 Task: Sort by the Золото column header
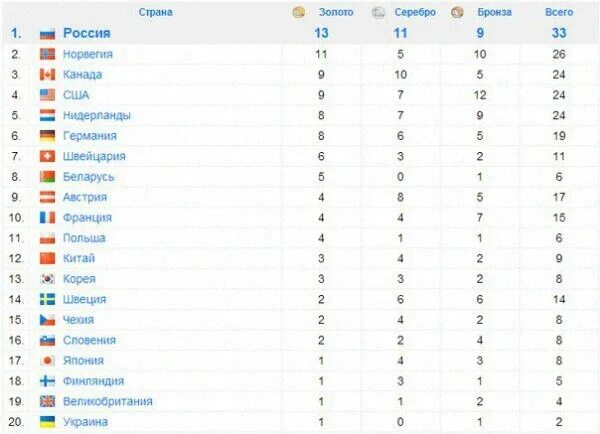click(336, 12)
